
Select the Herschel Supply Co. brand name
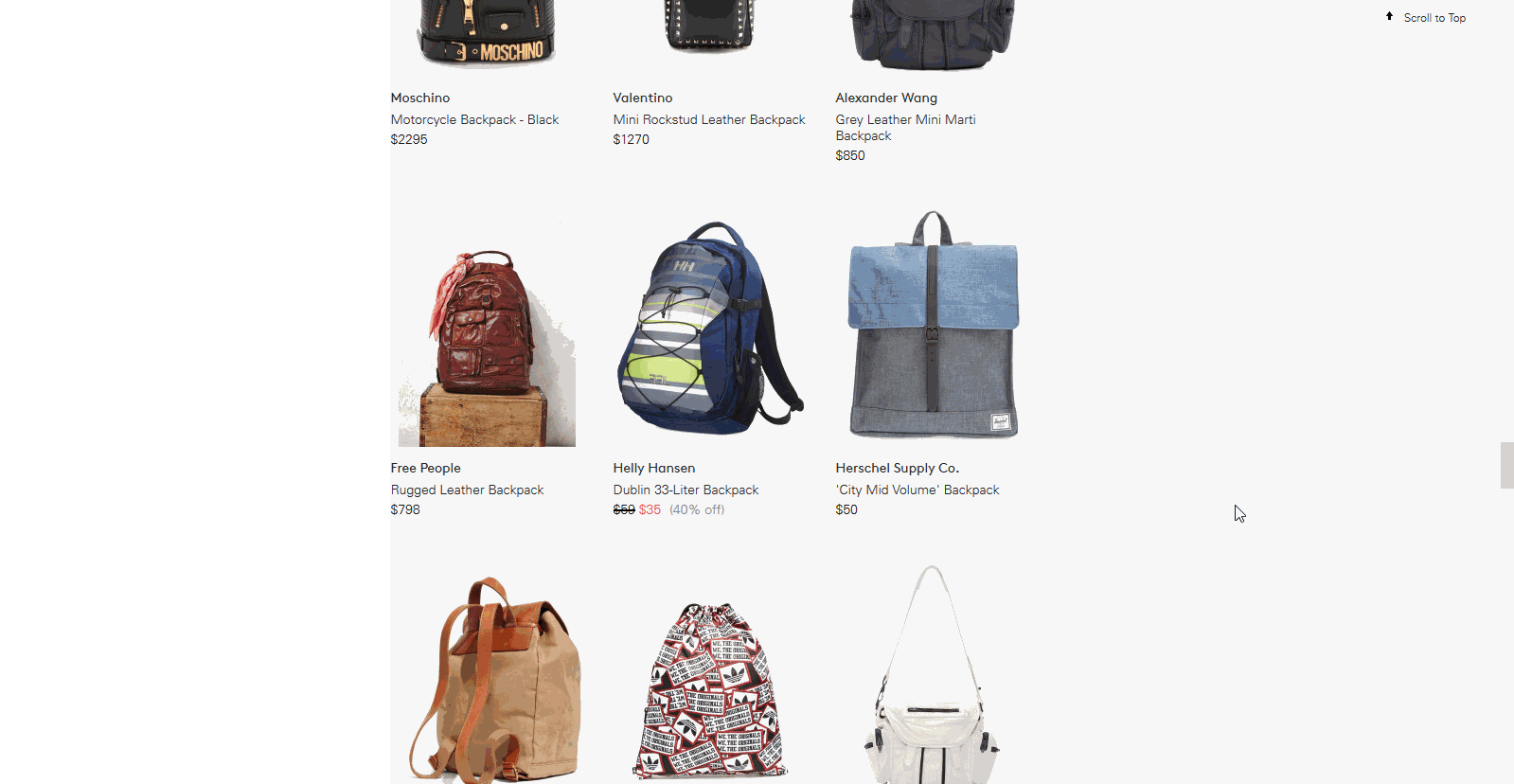[x=898, y=468]
